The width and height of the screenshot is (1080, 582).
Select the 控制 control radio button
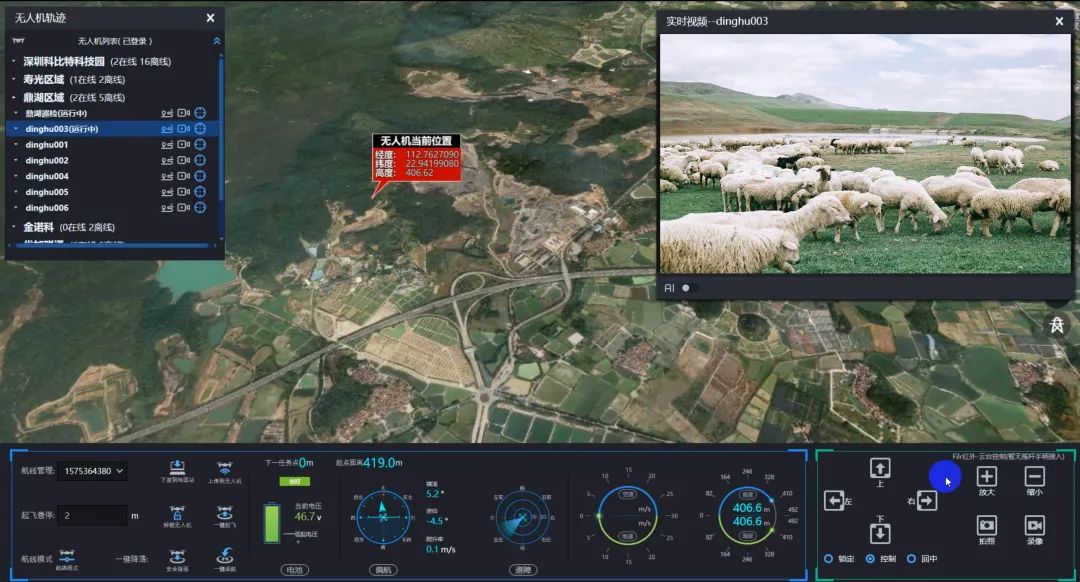[x=870, y=559]
